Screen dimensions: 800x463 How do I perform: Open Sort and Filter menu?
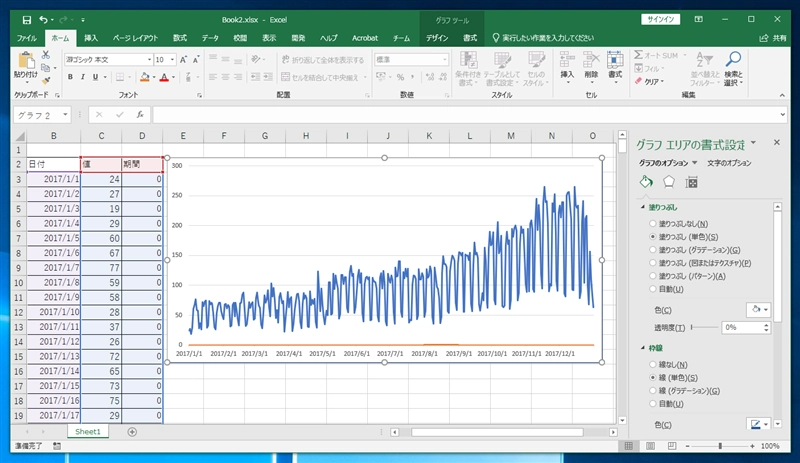pyautogui.click(x=705, y=68)
